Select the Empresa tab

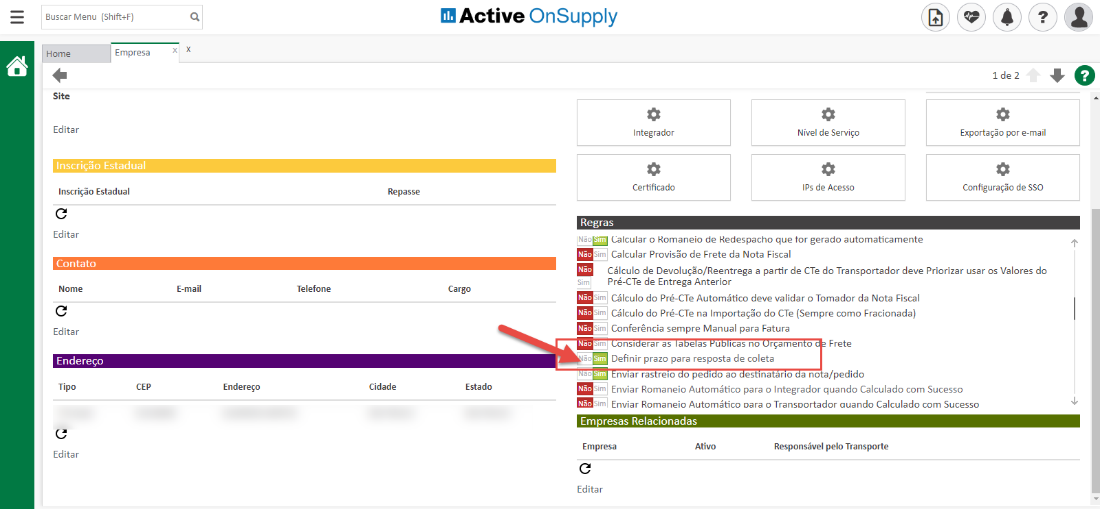[133, 53]
